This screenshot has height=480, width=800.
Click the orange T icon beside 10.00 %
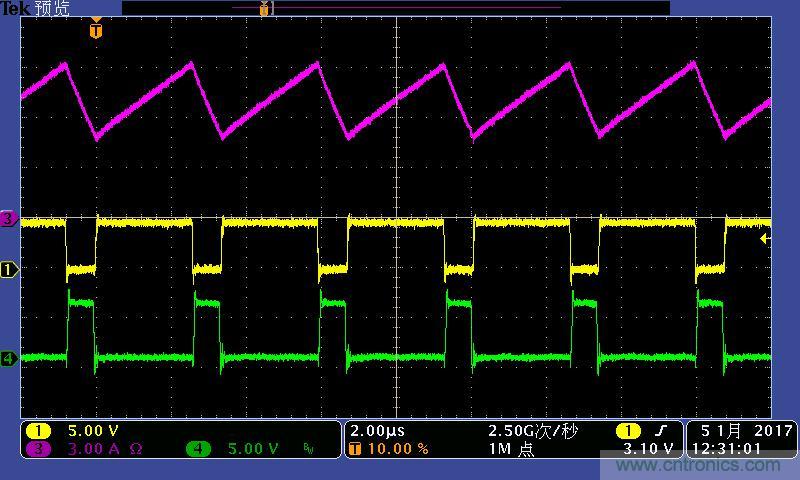click(x=355, y=449)
